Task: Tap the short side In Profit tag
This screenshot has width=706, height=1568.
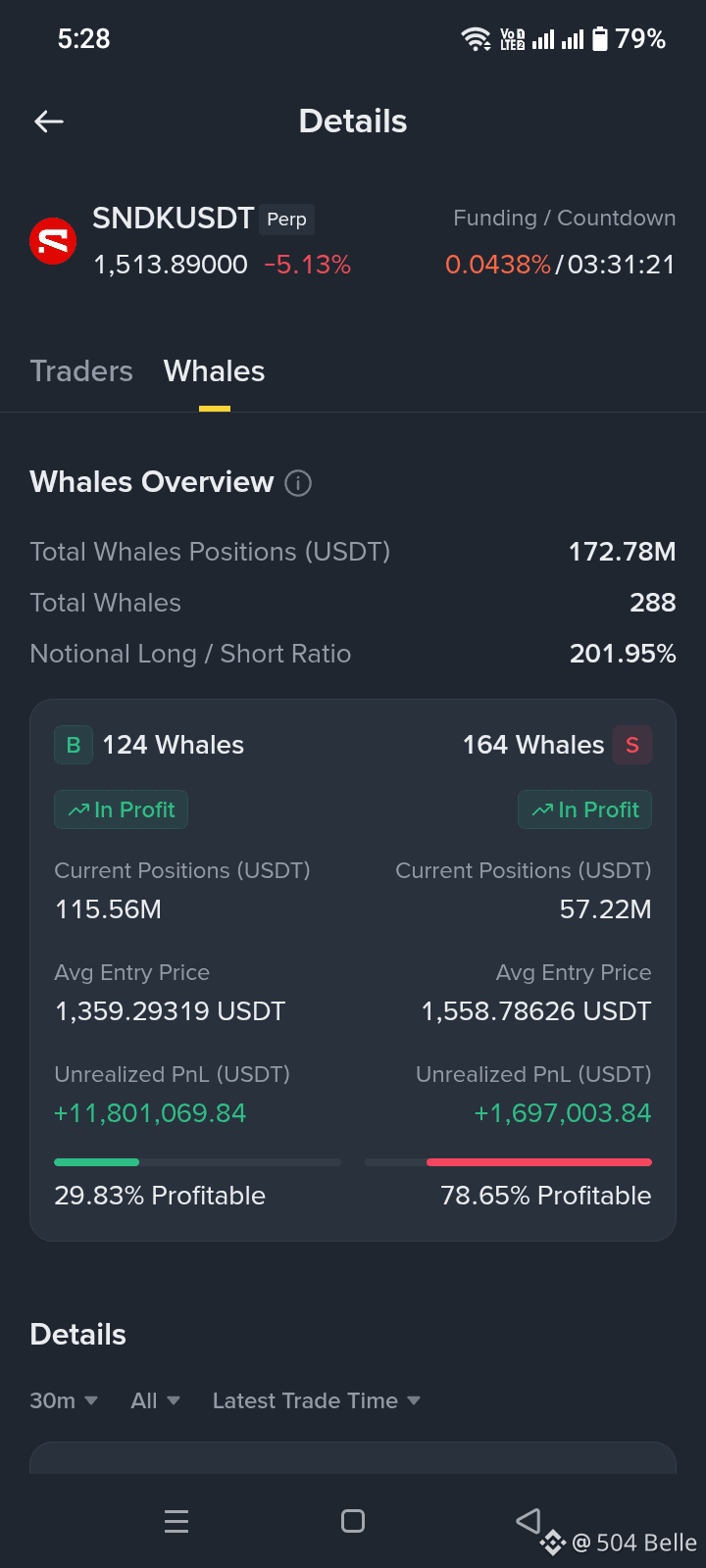Action: pos(584,809)
